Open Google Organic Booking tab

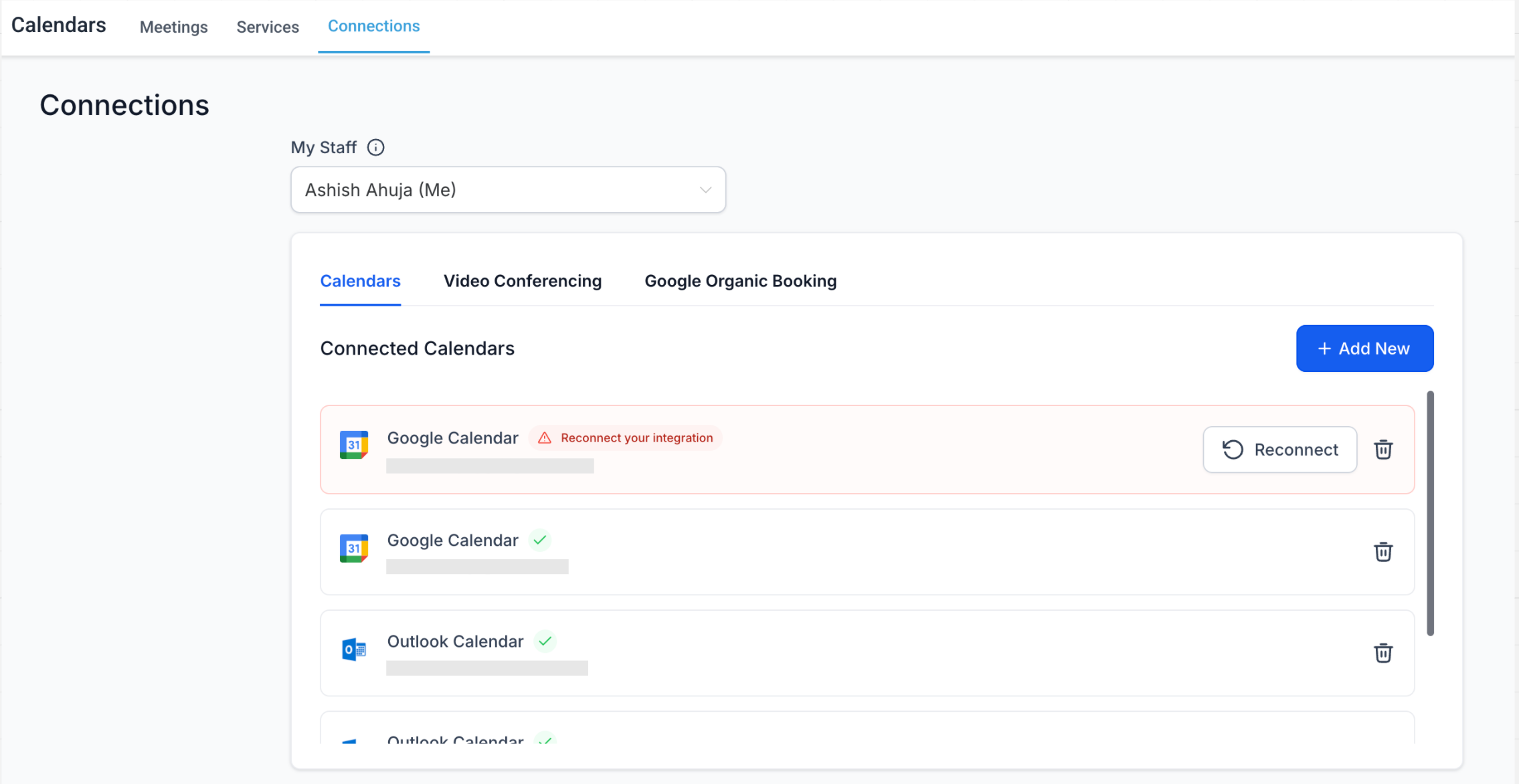coord(740,281)
